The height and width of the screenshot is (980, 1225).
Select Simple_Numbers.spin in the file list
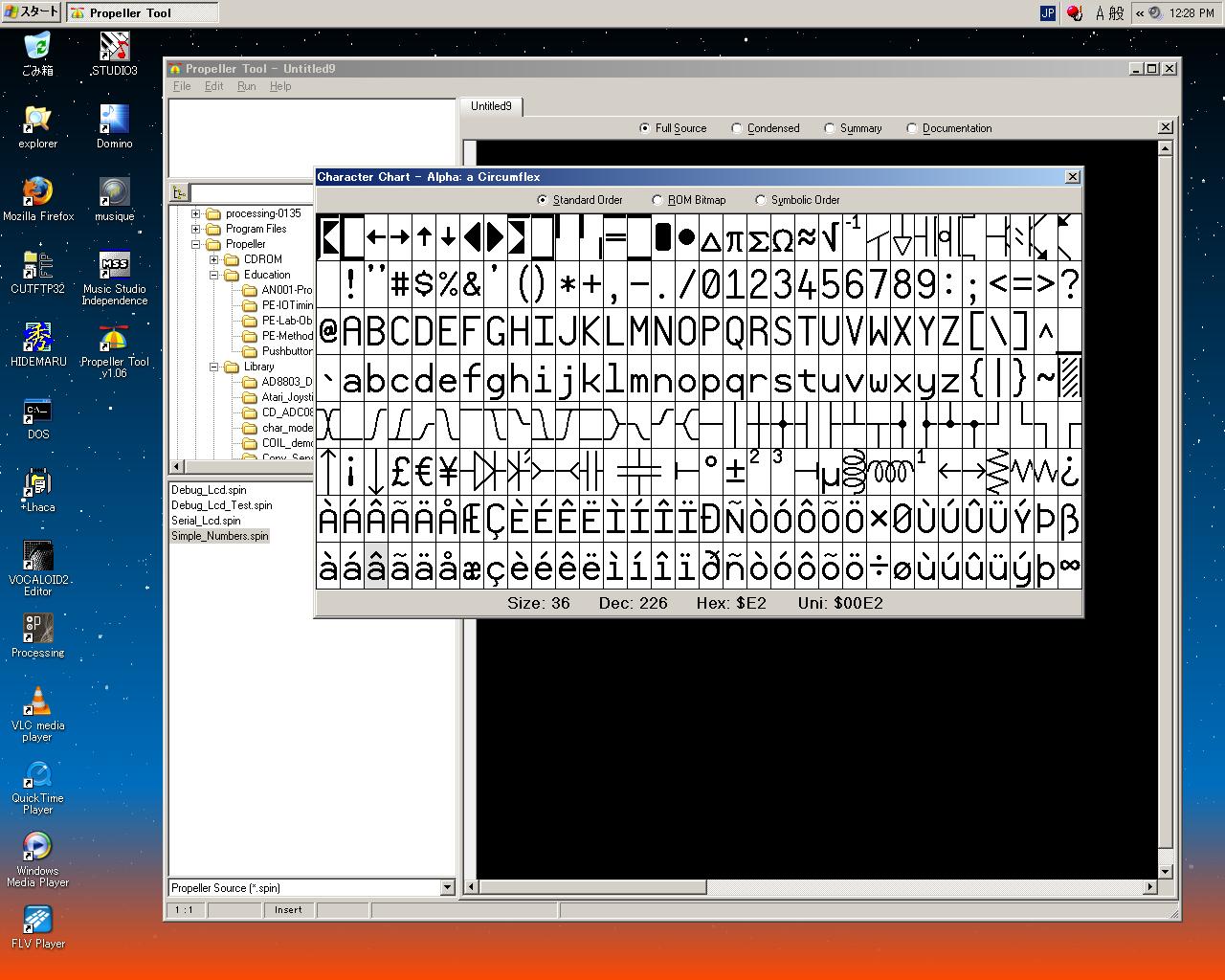click(x=220, y=536)
